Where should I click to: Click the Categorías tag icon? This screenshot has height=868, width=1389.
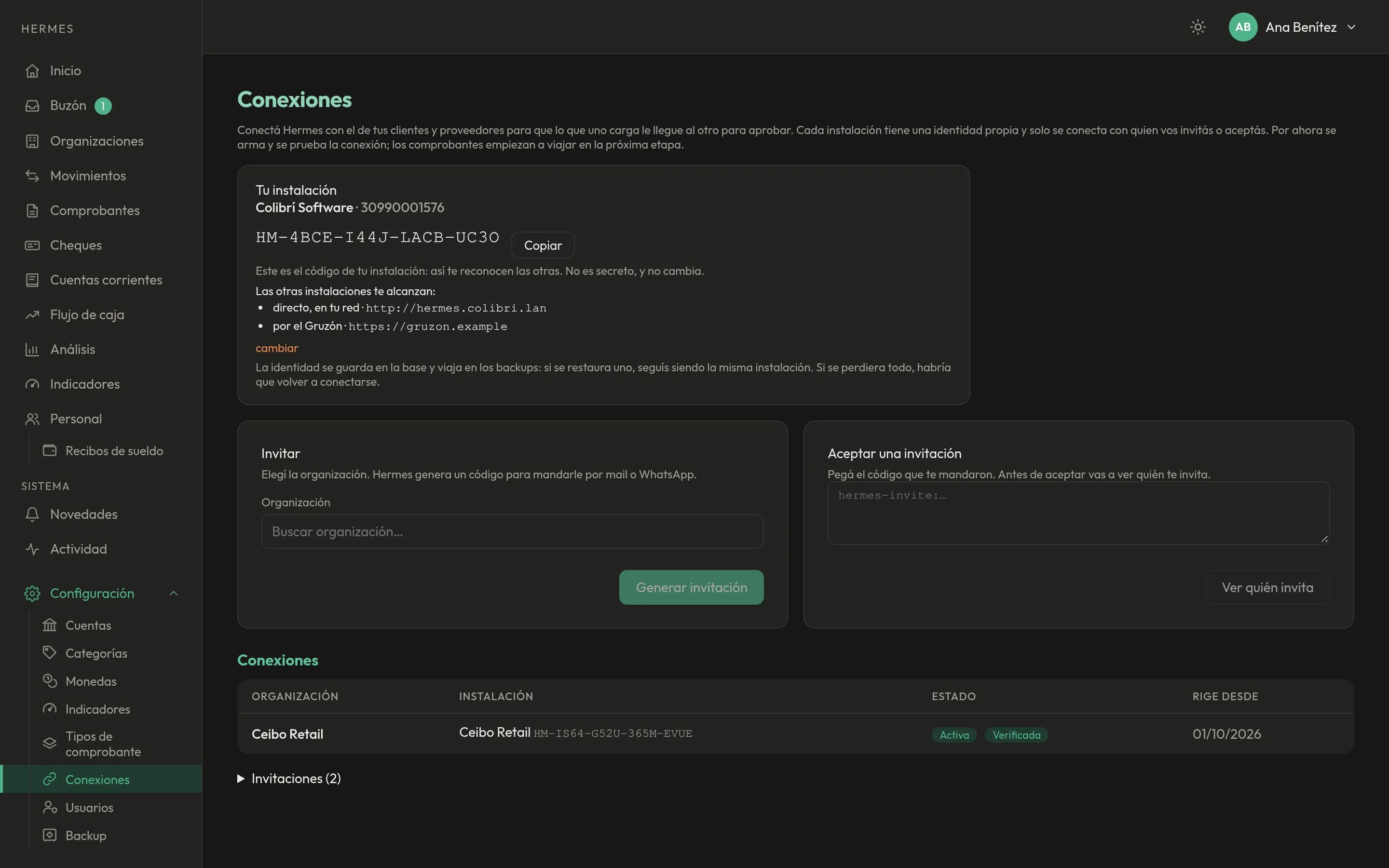50,653
